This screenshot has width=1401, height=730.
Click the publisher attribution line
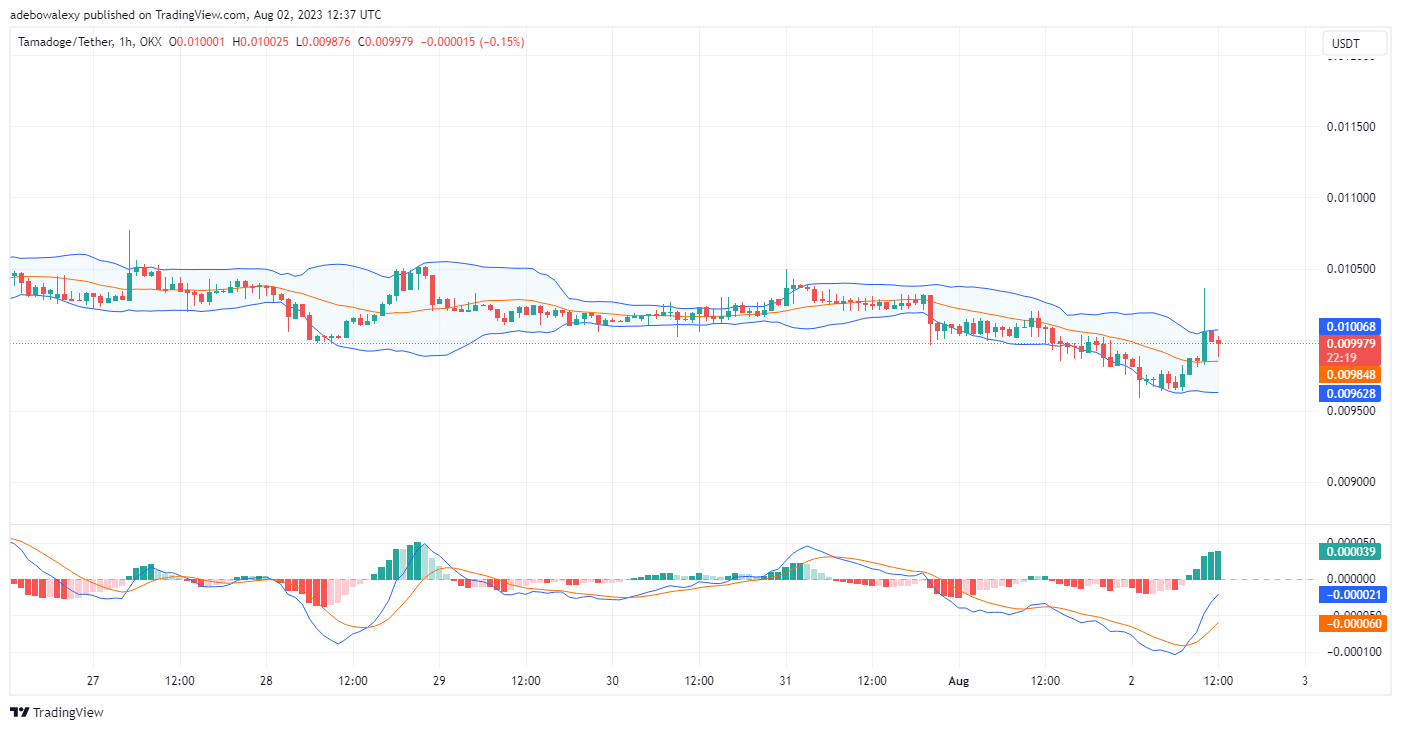[195, 14]
